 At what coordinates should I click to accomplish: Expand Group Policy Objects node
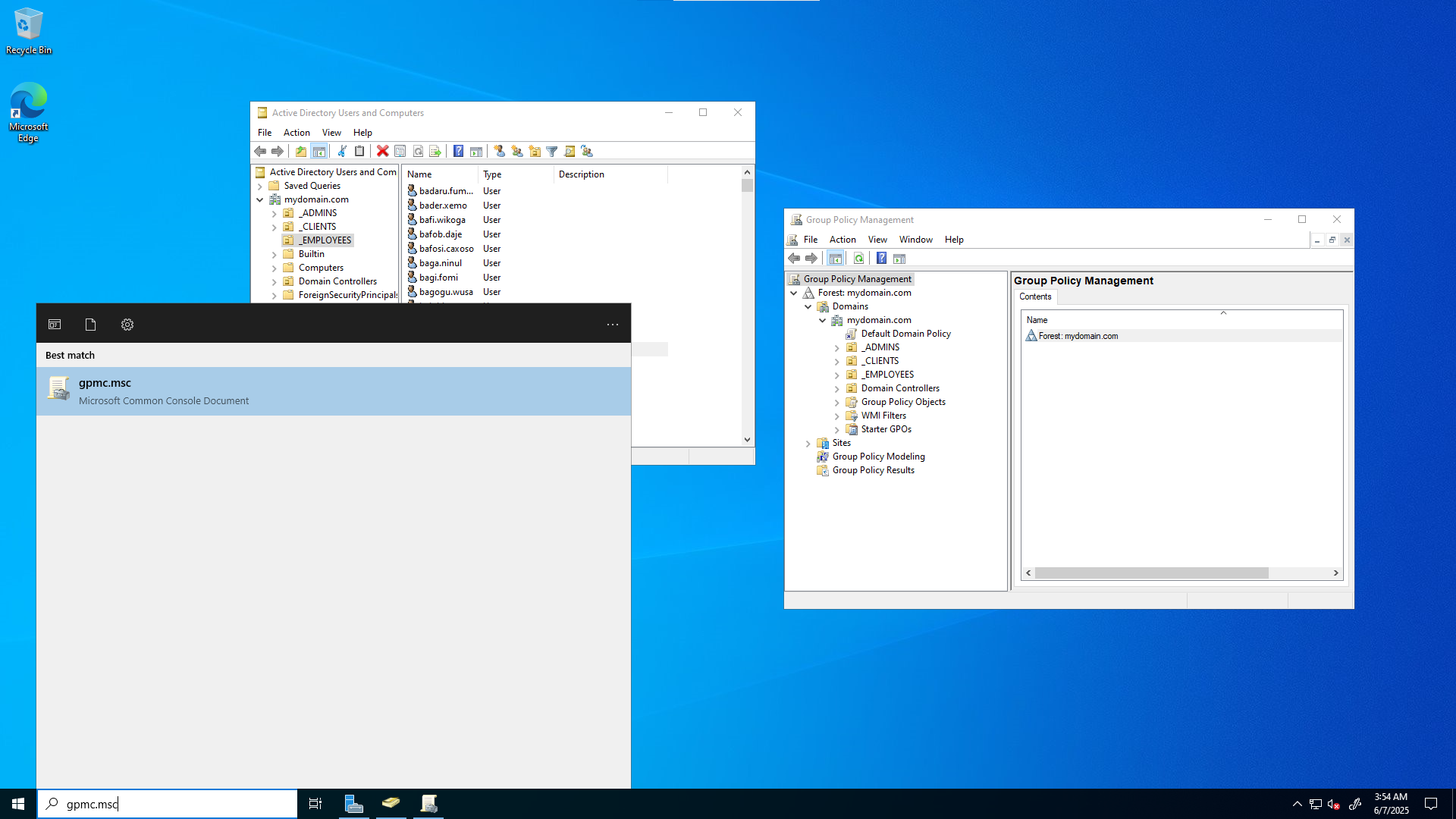coord(837,403)
